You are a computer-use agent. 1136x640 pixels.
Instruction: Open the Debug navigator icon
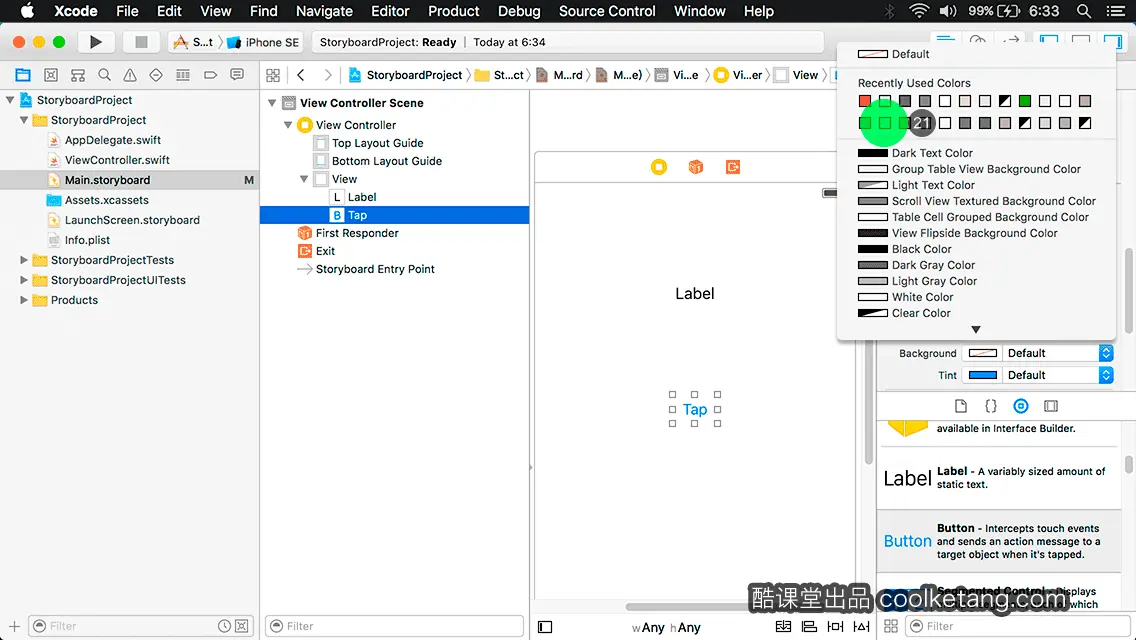tap(183, 75)
